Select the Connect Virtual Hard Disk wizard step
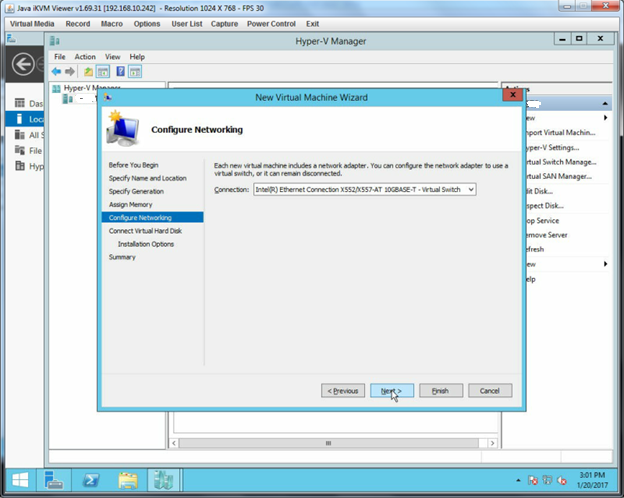Viewport: 624px width, 498px height. coord(145,230)
